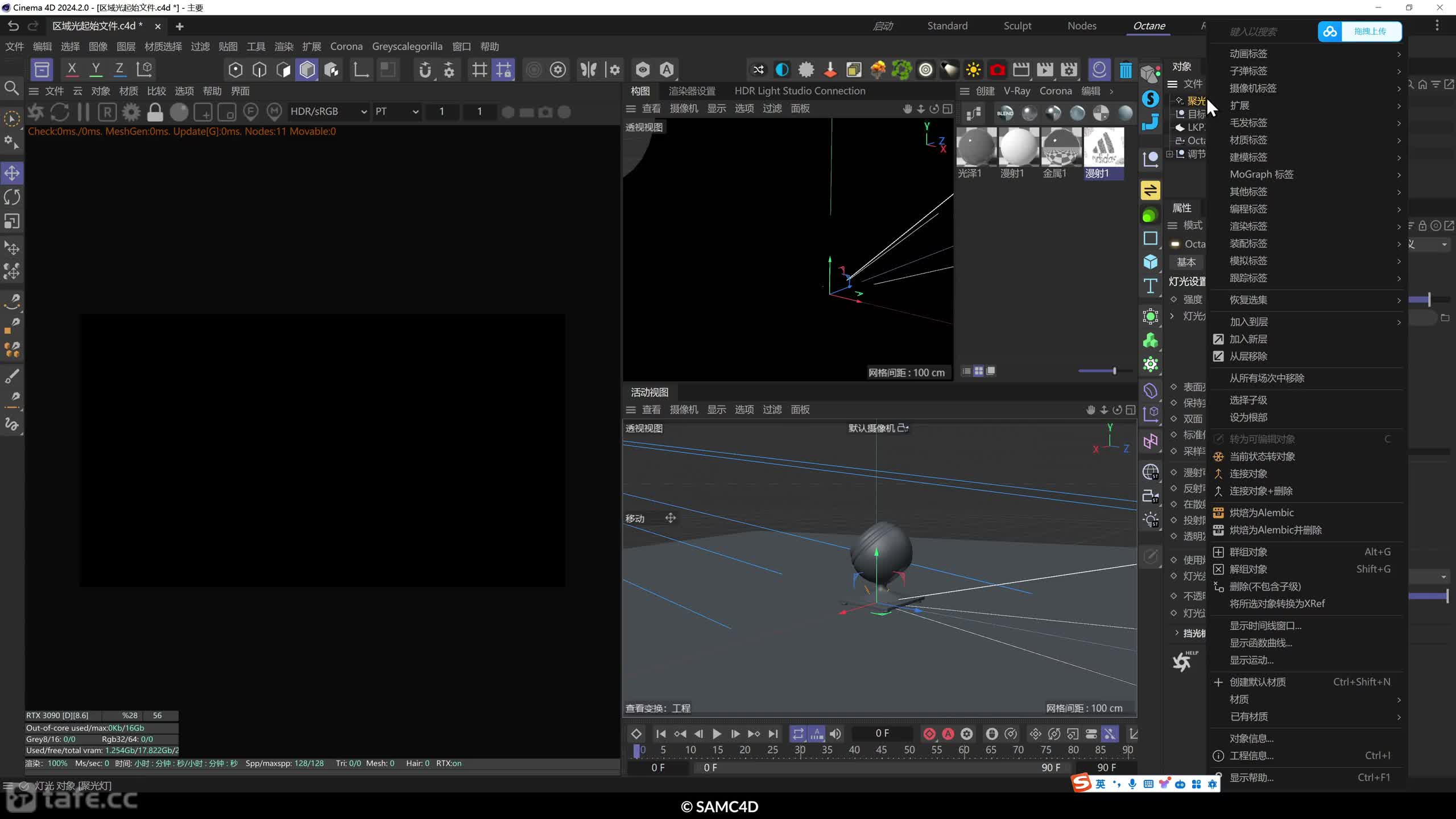Click the undo arrow icon
Viewport: 1456px width, 819px height.
pyautogui.click(x=13, y=26)
